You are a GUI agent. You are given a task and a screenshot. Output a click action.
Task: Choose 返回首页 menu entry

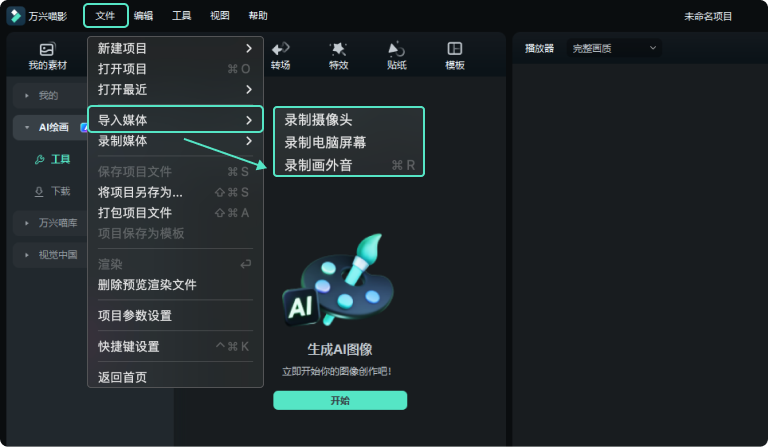175,377
